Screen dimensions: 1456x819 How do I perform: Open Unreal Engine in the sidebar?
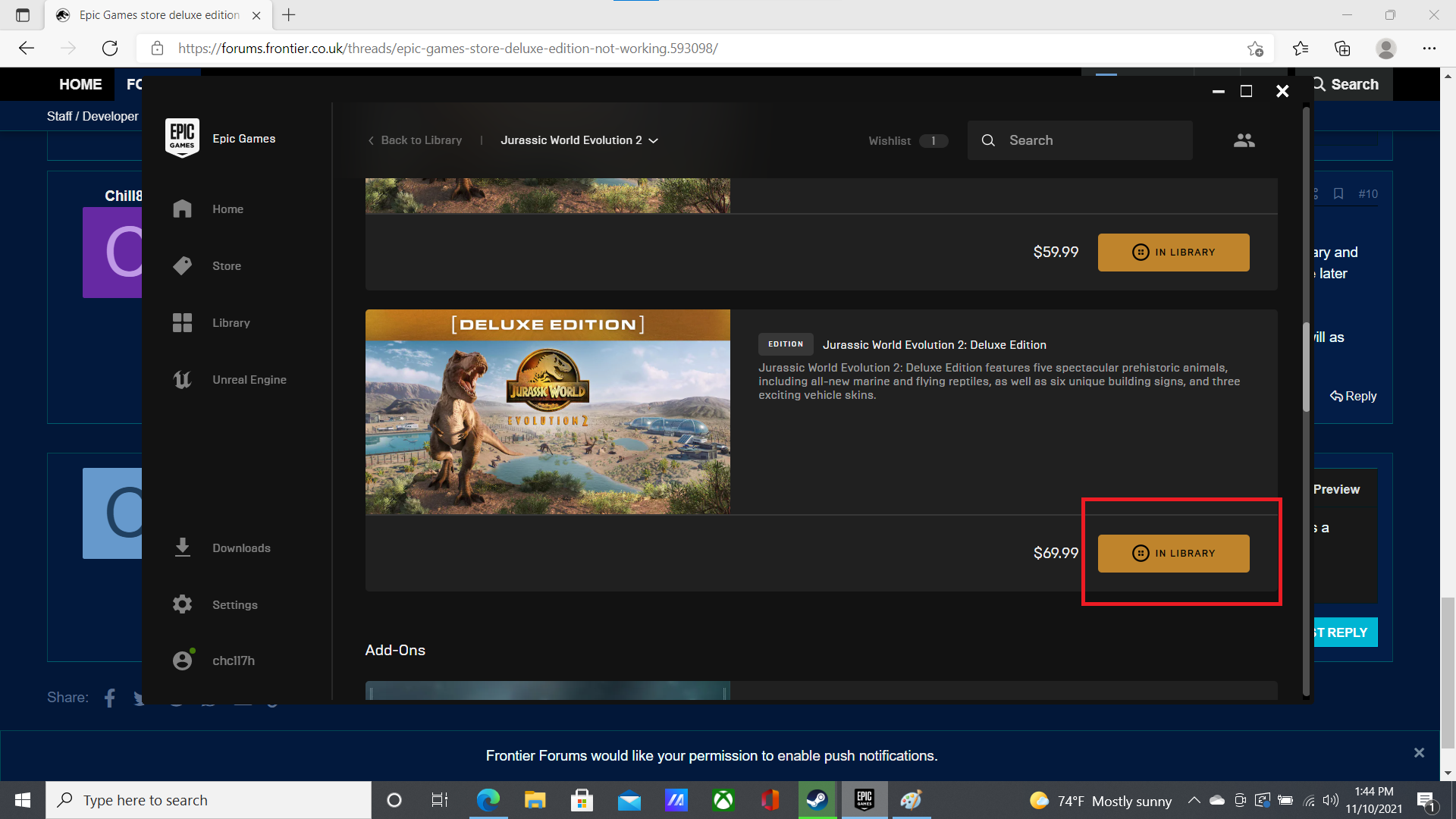coord(249,379)
